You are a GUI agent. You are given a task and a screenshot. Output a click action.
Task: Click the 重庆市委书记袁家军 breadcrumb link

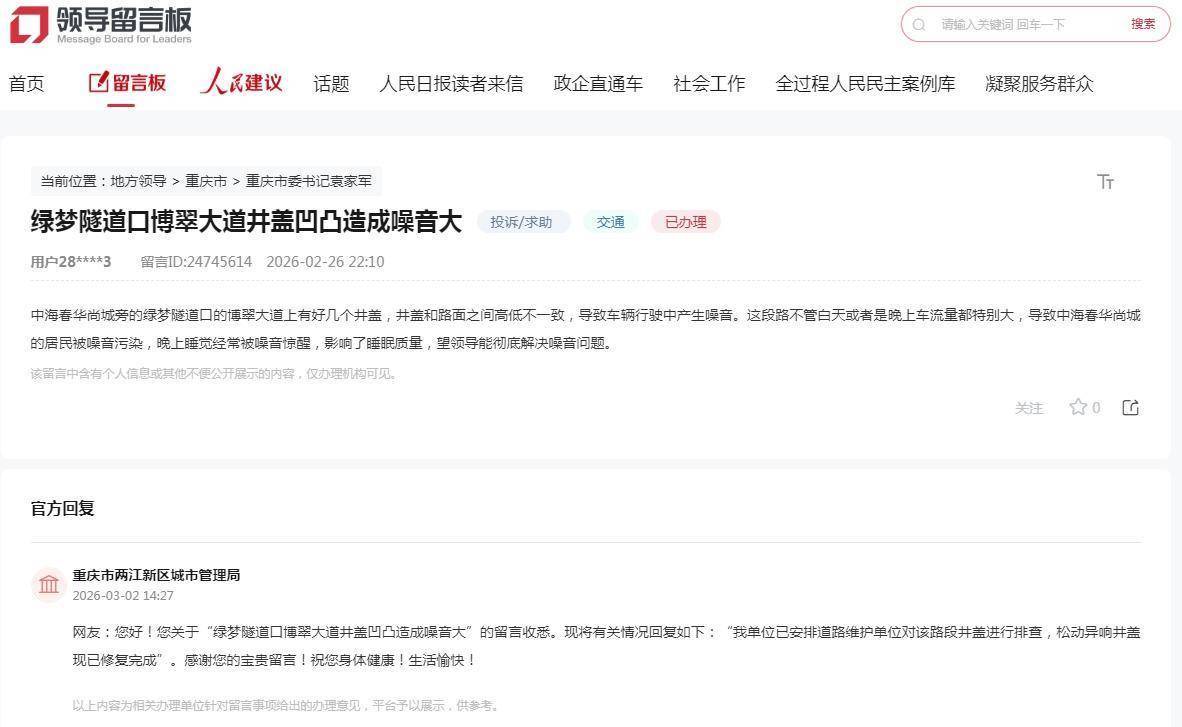click(x=308, y=181)
